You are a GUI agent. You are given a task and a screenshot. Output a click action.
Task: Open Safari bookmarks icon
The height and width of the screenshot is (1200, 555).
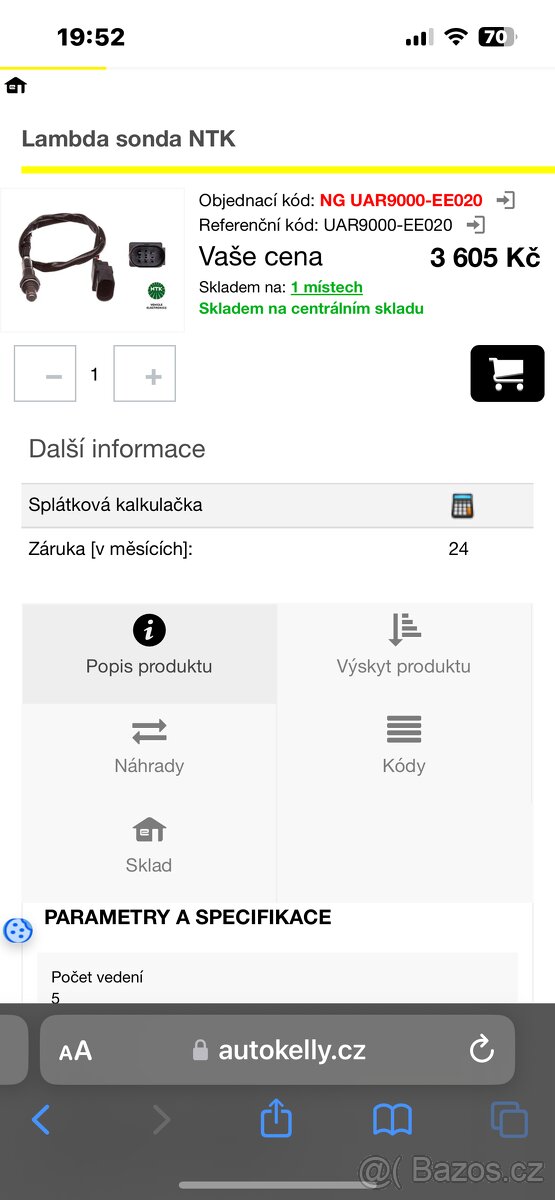pyautogui.click(x=392, y=1119)
